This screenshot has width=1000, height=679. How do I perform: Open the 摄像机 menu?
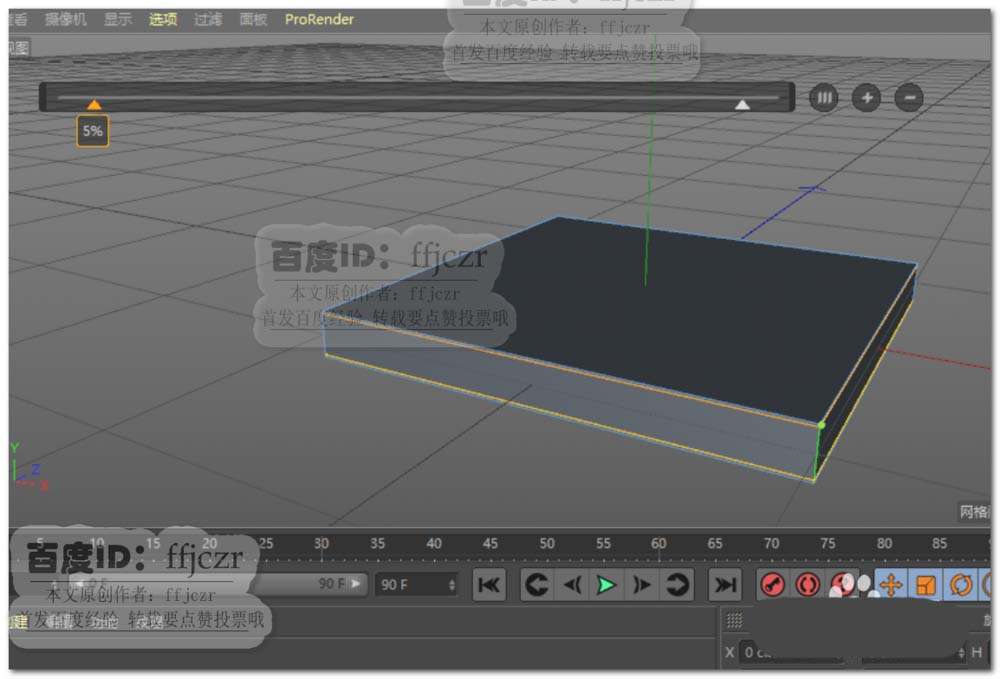click(x=65, y=19)
